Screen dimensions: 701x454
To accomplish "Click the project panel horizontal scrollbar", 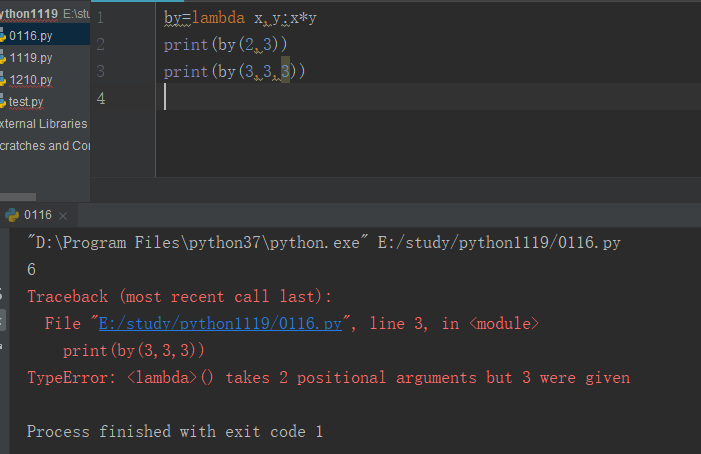I will 18,197.
